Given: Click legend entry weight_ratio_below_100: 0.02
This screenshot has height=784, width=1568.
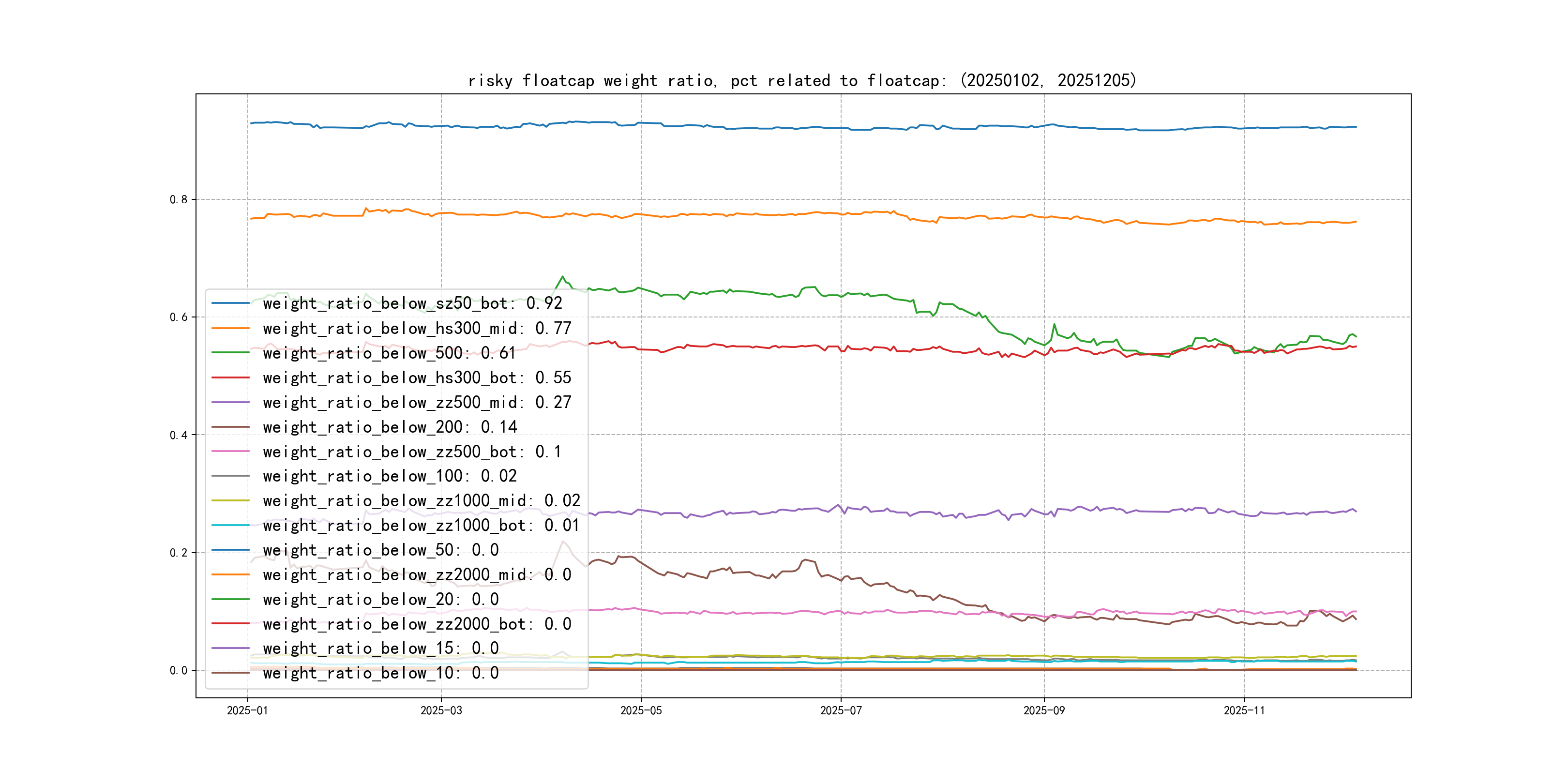Looking at the screenshot, I should tap(390, 476).
